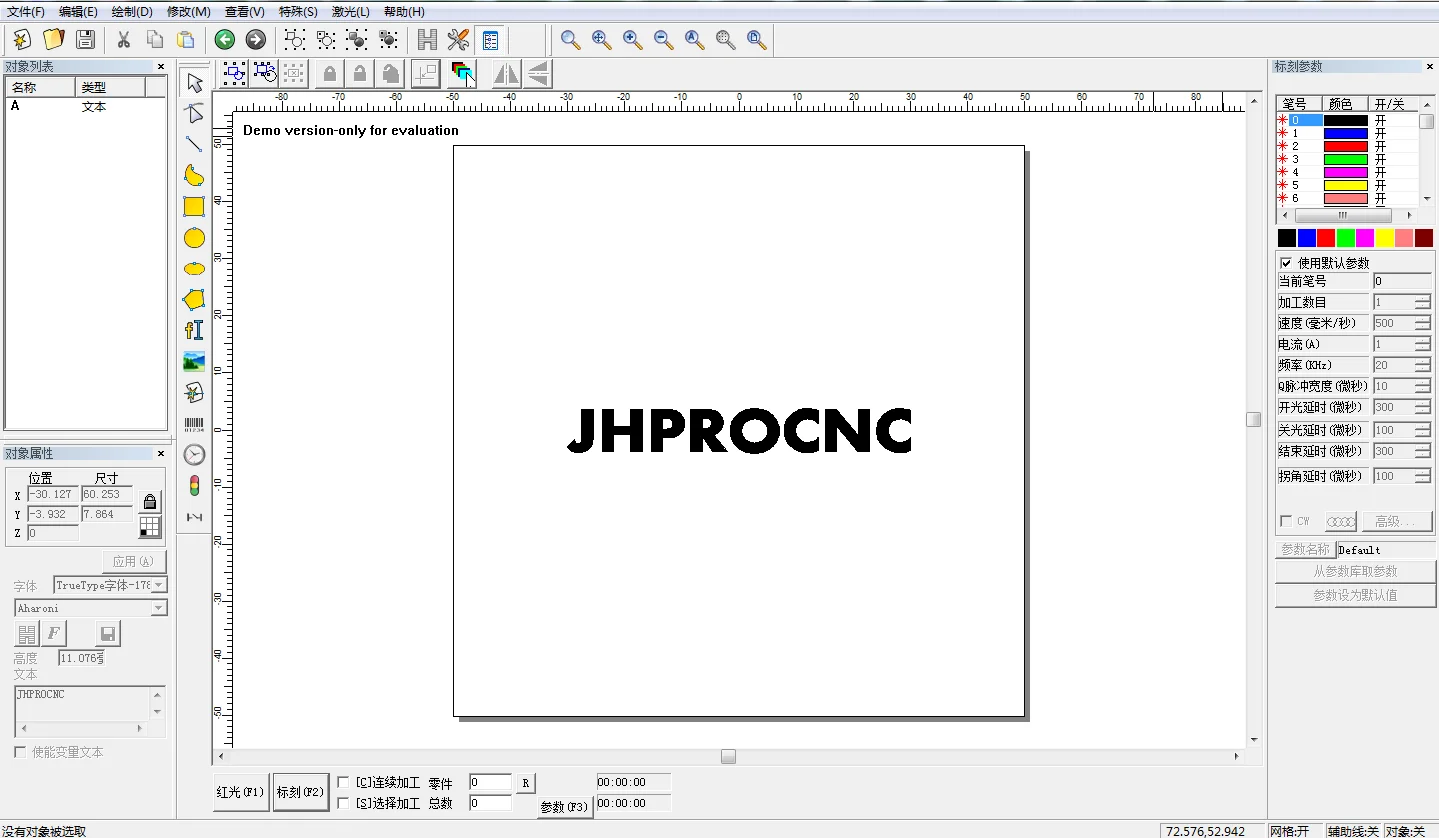Select the barcode tool
1439x838 pixels.
[194, 425]
